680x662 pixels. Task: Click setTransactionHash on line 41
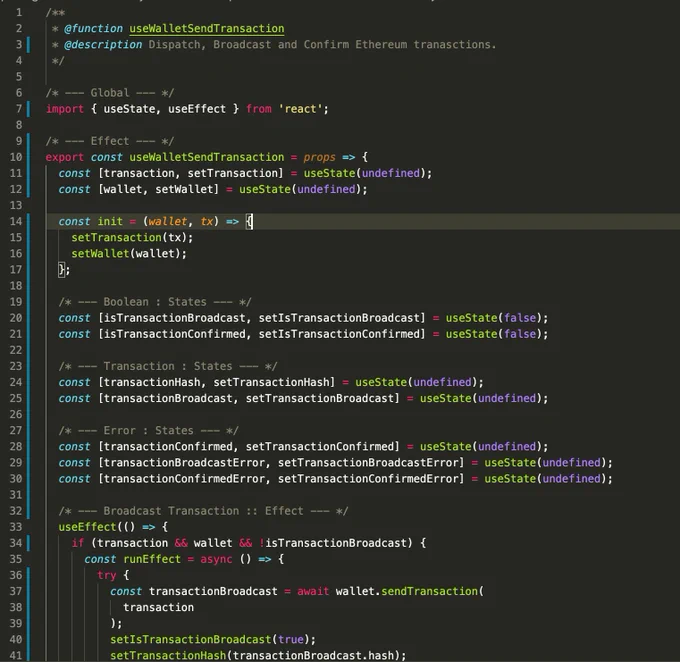pyautogui.click(x=168, y=655)
